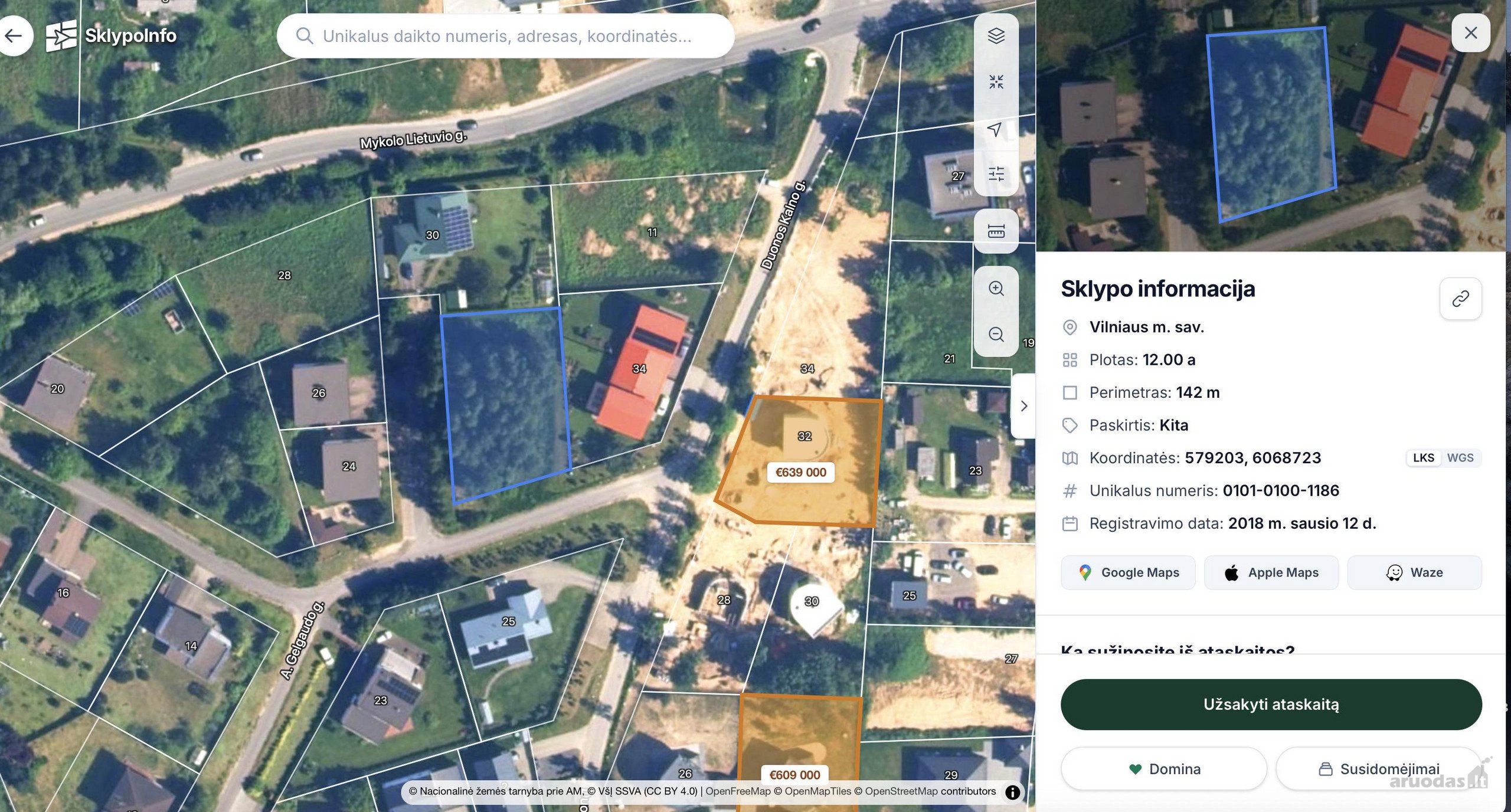Click the Sklypo informacija heading
The image size is (1511, 812).
point(1157,289)
